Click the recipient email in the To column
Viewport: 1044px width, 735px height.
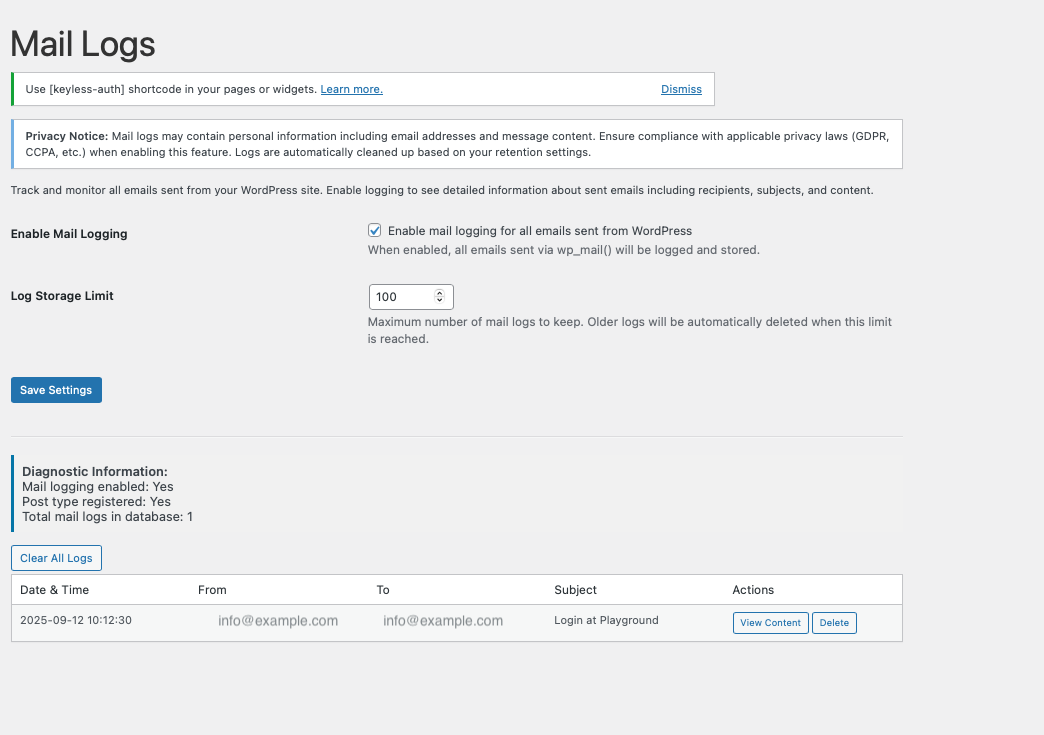pos(443,621)
